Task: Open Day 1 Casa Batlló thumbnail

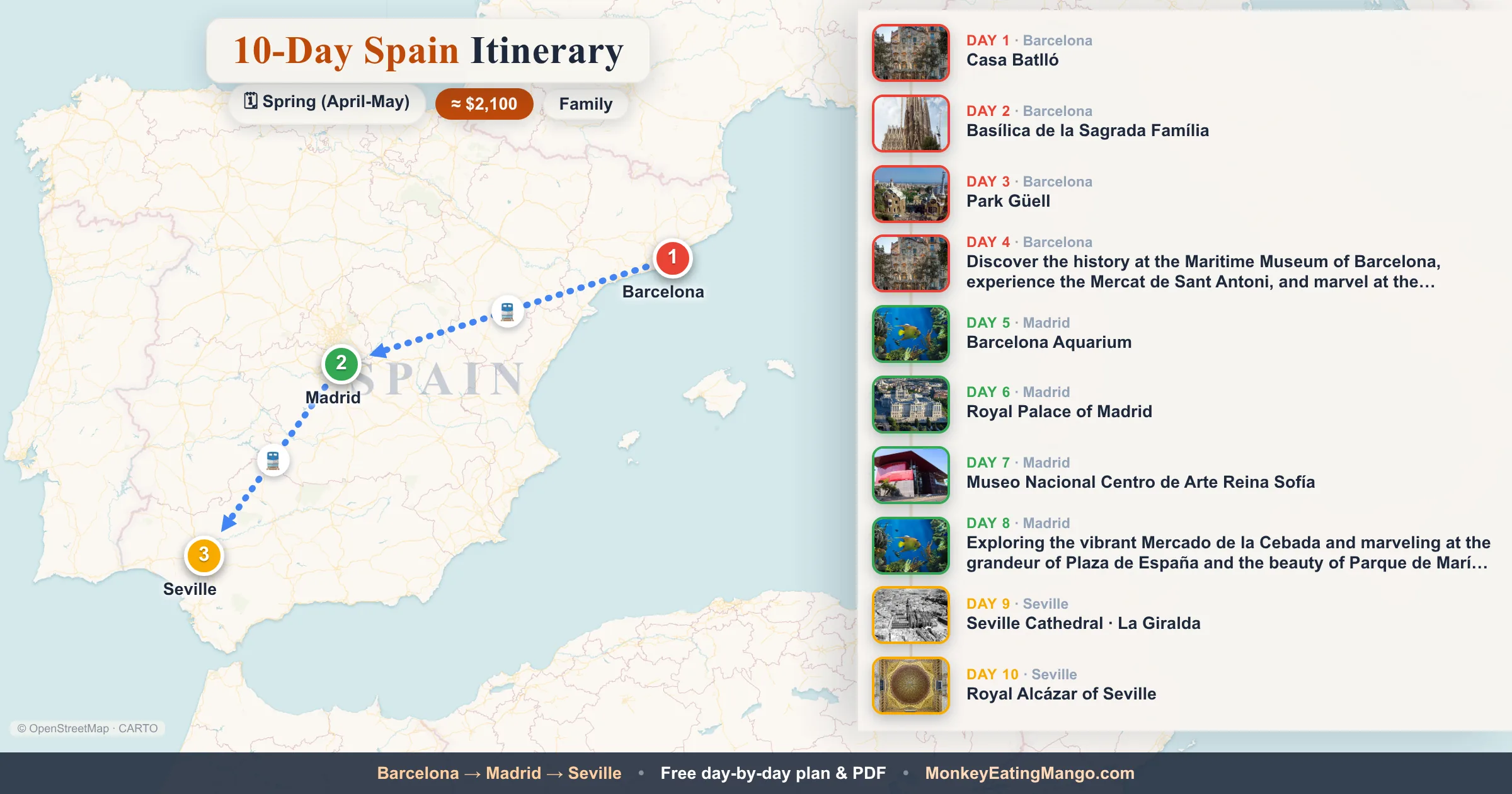Action: pyautogui.click(x=910, y=52)
